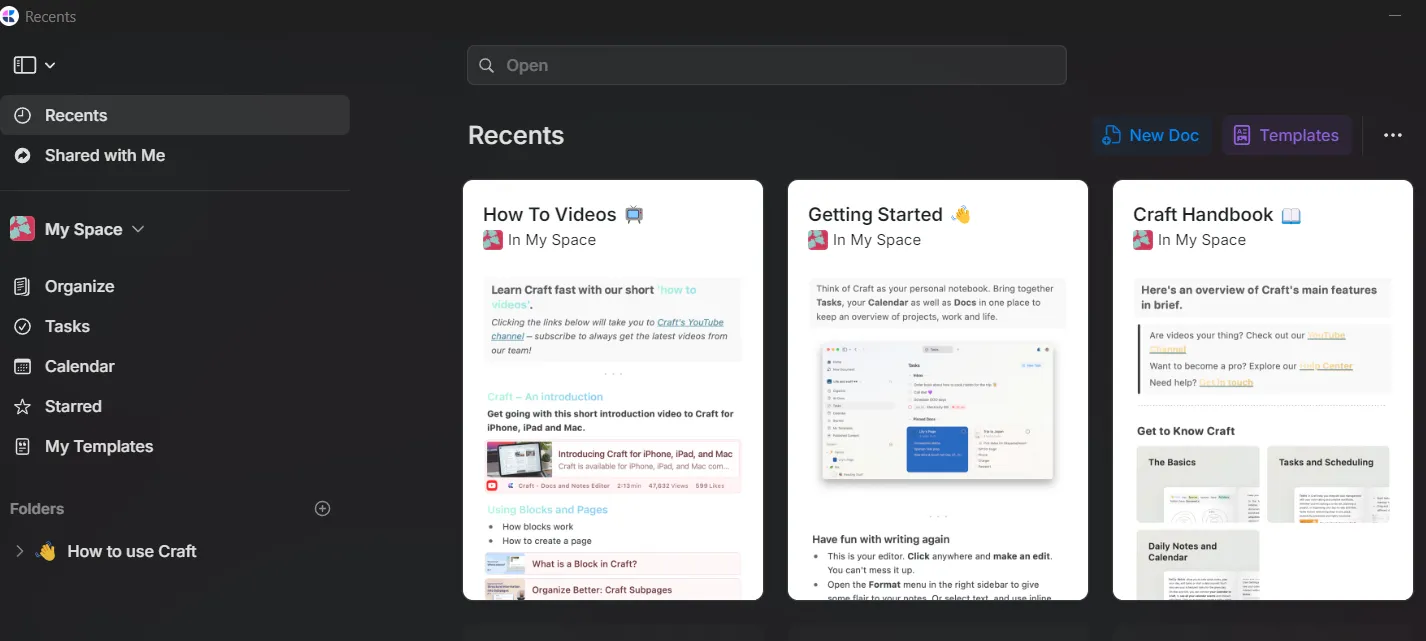Click the app screenshot in Getting Started card
1426x641 pixels.
[938, 412]
